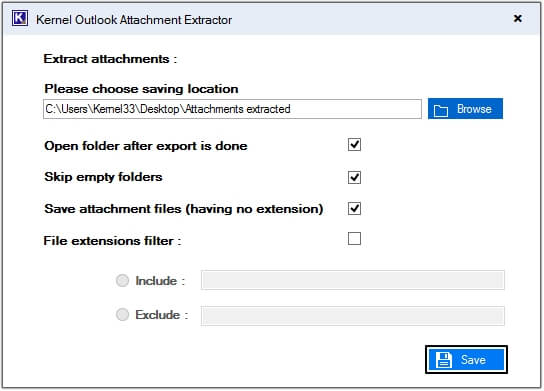This screenshot has width=544, height=391.
Task: Click the 'File extensions filter :' label
Action: point(112,240)
